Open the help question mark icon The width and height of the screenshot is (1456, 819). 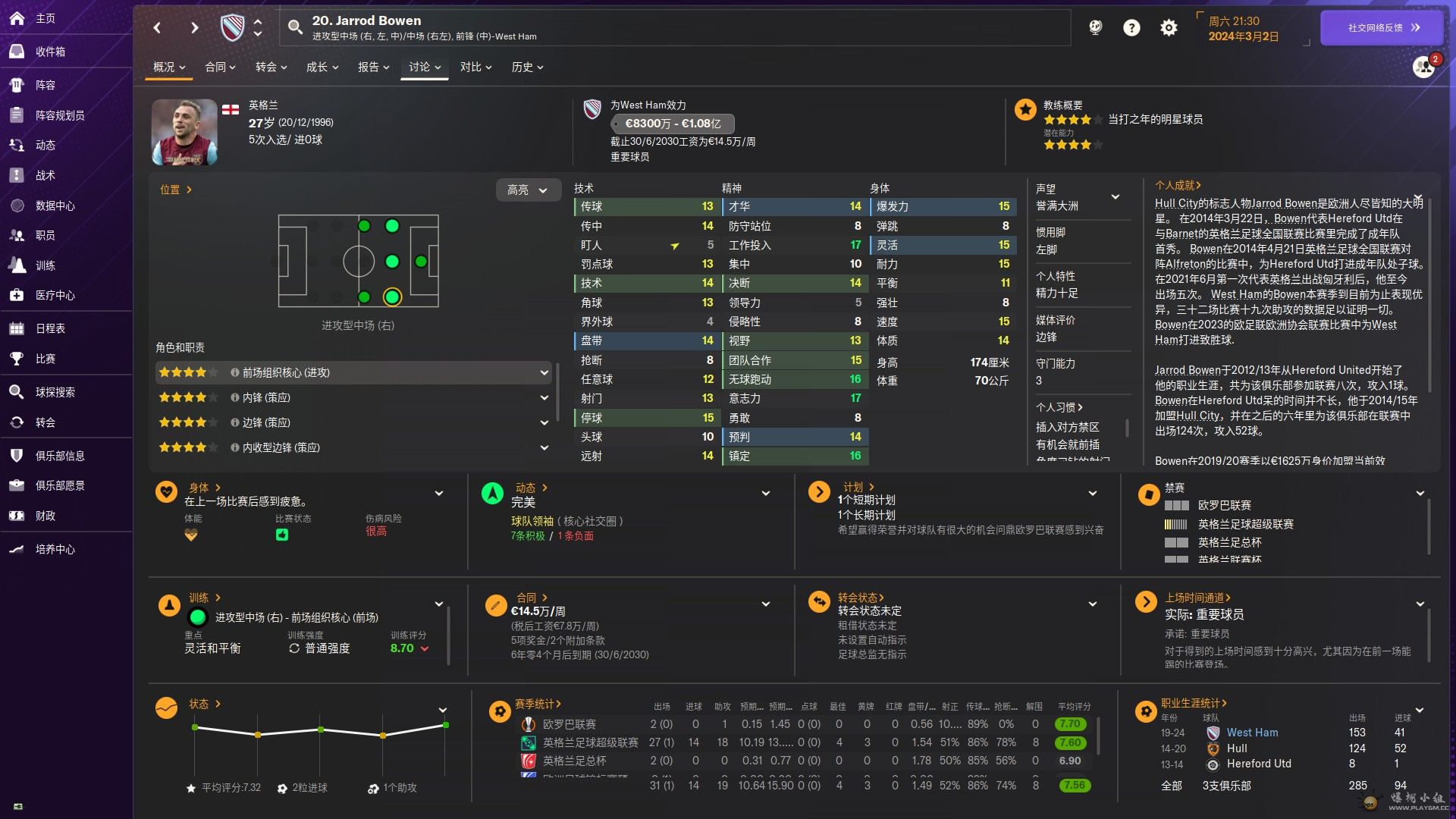1131,28
